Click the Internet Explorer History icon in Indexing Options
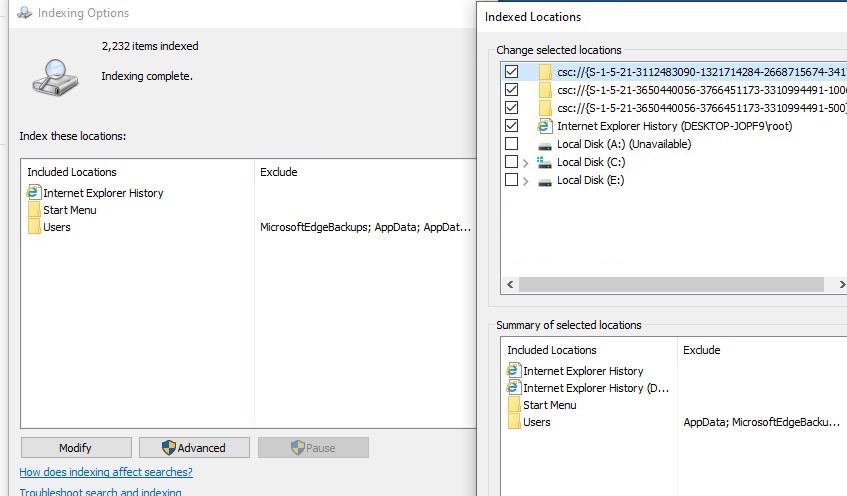Screen dimensions: 847x496 coord(33,193)
